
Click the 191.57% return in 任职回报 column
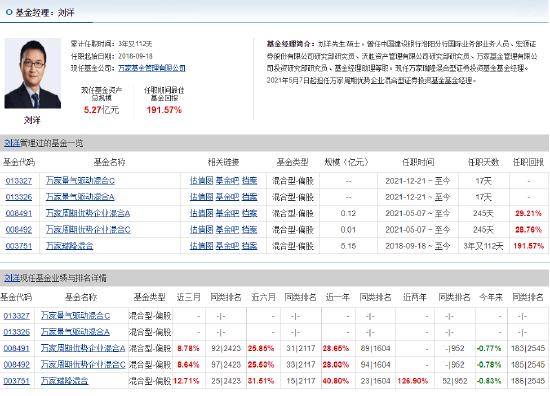click(529, 246)
